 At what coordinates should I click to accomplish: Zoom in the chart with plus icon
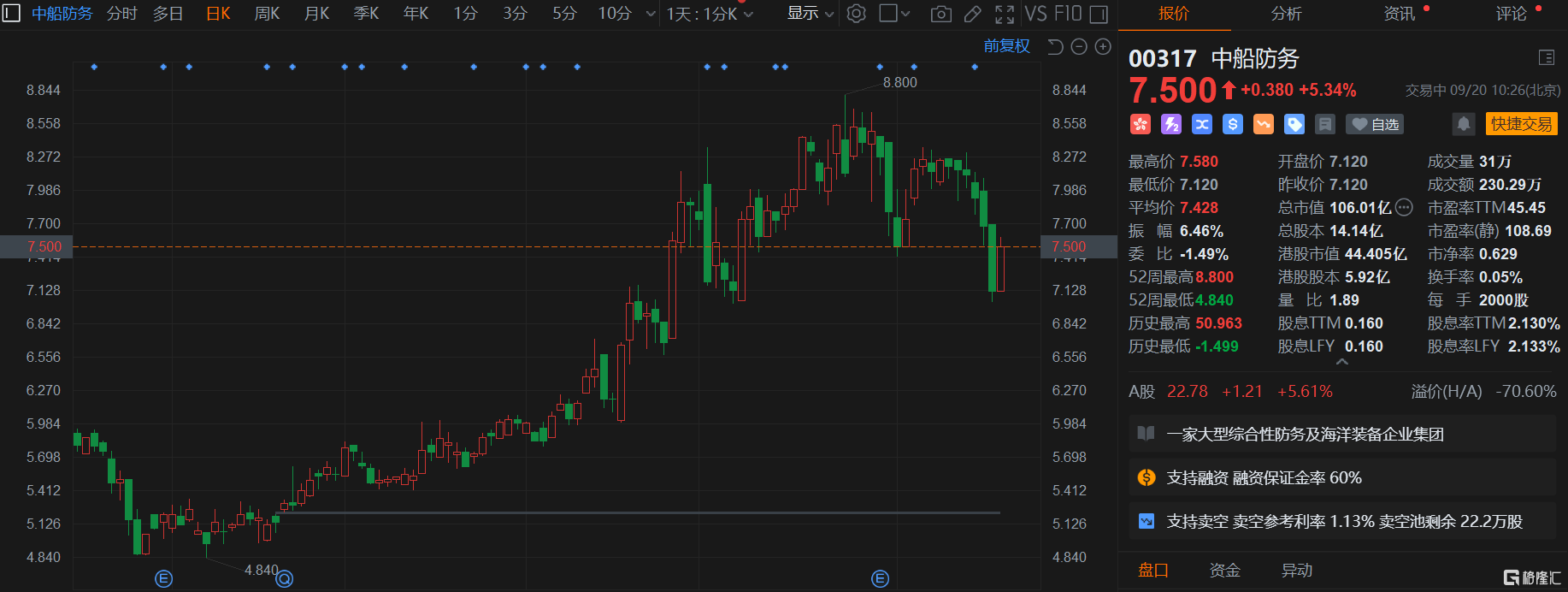coord(1103,46)
